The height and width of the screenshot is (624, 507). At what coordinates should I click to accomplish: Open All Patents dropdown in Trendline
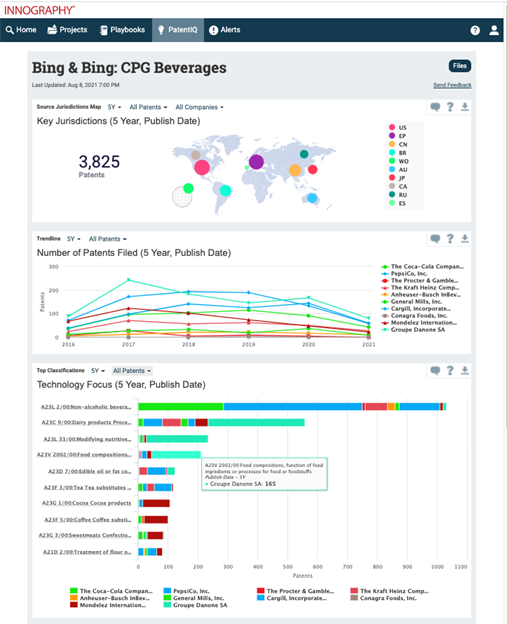(107, 239)
